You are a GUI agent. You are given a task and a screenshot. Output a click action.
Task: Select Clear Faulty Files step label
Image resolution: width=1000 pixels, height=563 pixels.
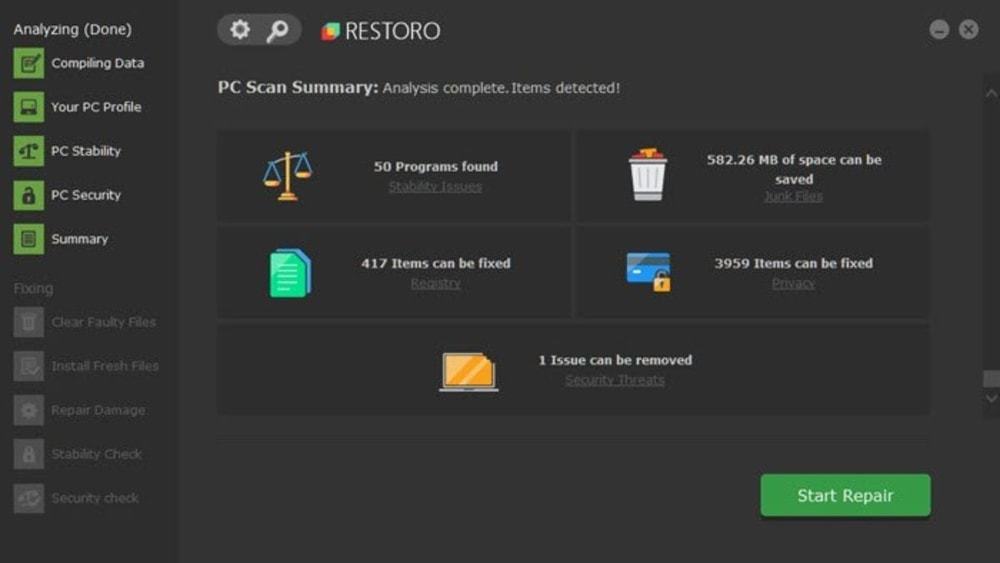tap(104, 322)
